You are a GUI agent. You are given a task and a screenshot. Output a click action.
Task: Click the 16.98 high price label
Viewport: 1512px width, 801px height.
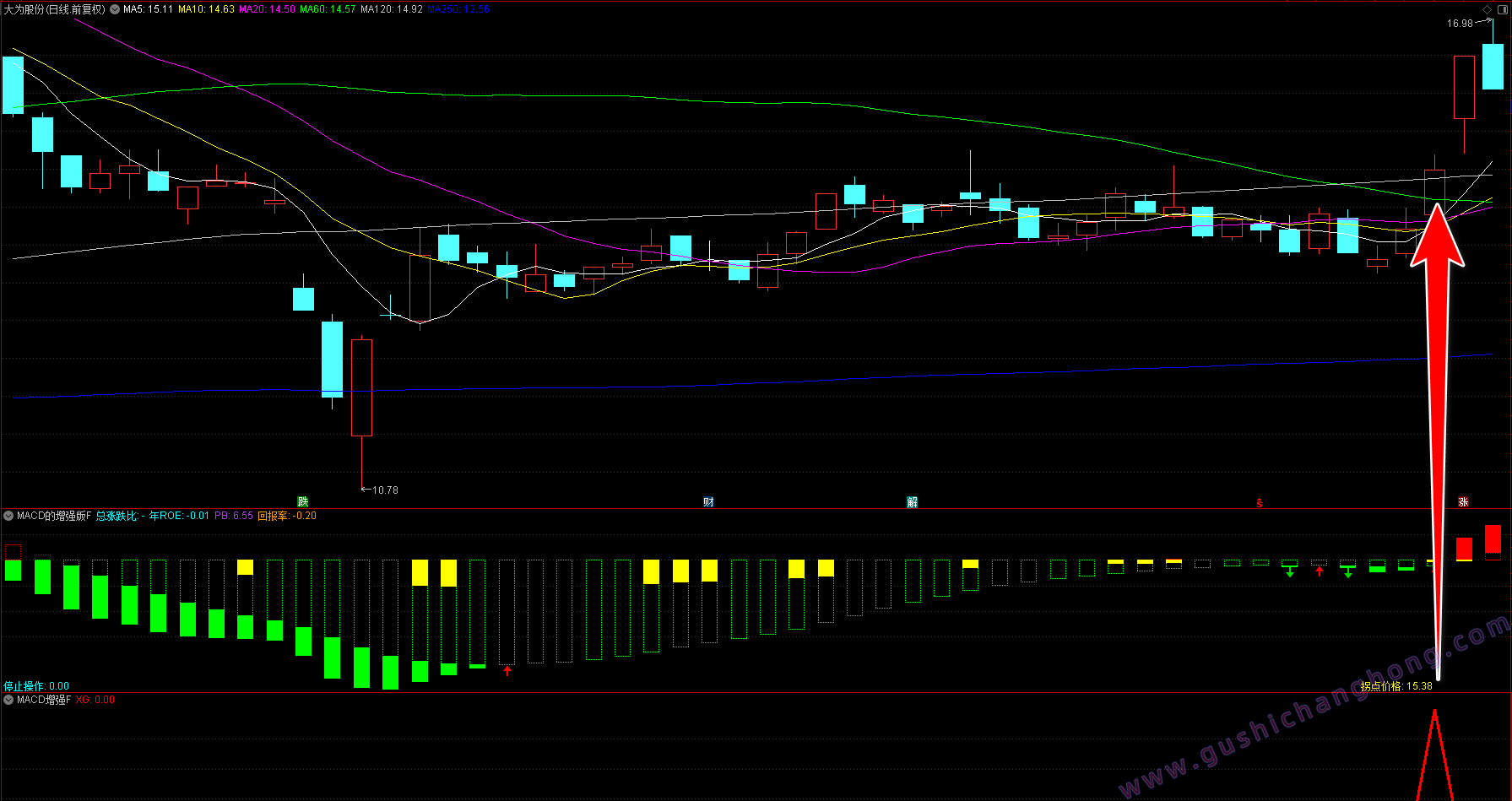click(1460, 24)
